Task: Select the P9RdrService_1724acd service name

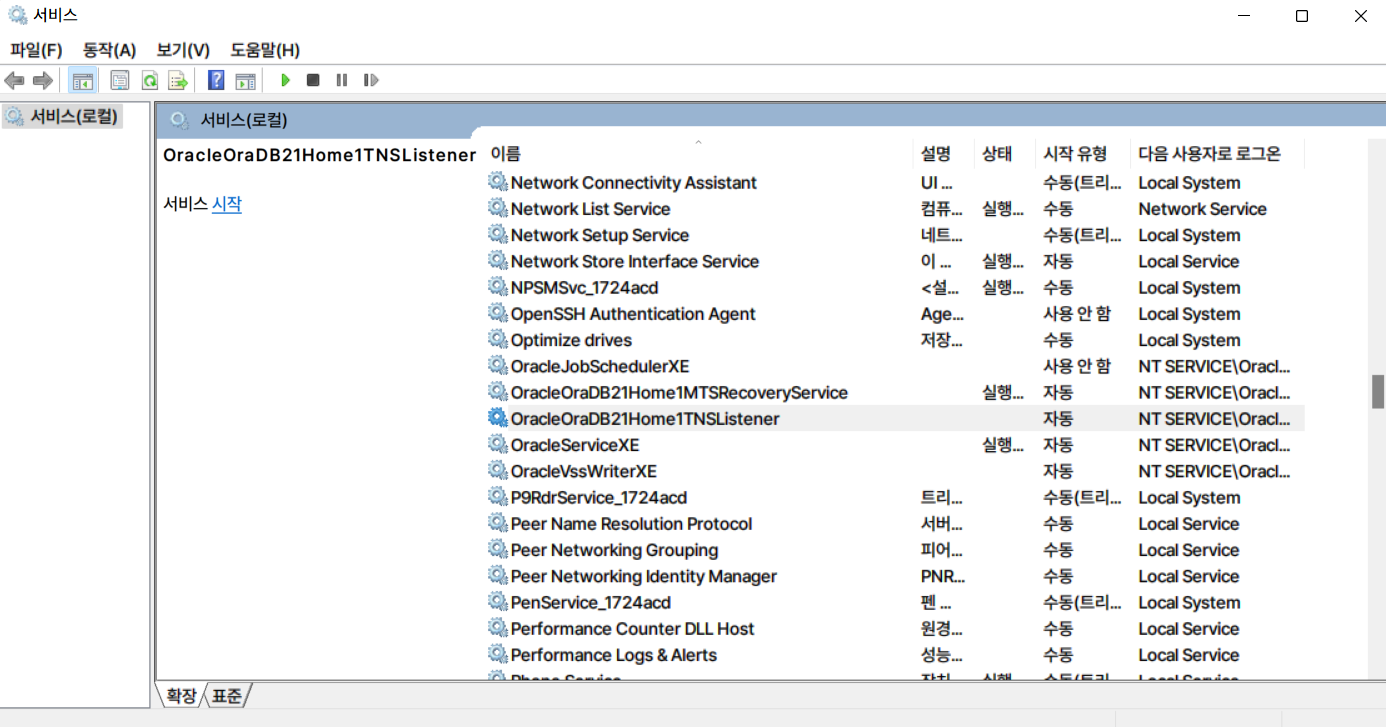Action: (599, 497)
